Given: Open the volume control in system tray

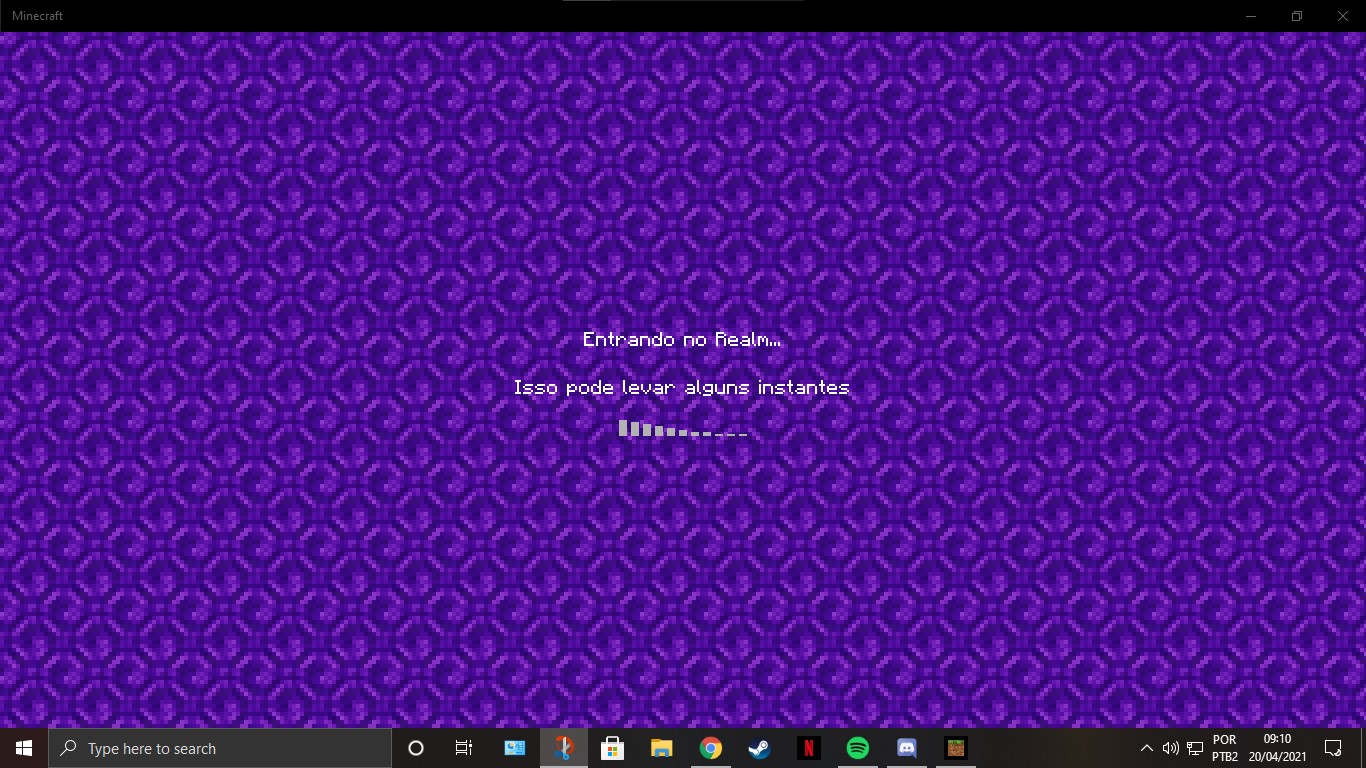Looking at the screenshot, I should click(x=1170, y=748).
